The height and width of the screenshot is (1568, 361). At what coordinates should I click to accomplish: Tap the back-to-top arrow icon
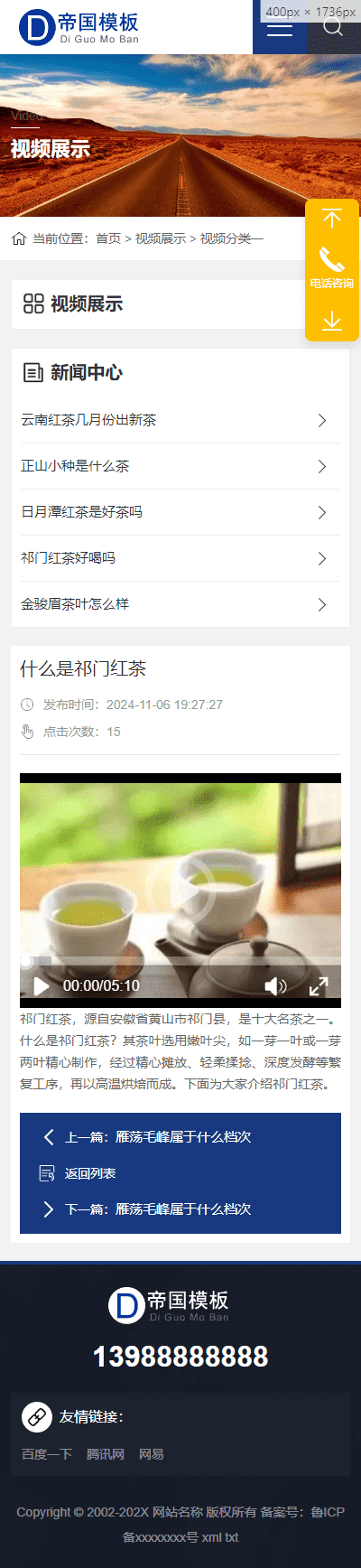click(x=332, y=219)
